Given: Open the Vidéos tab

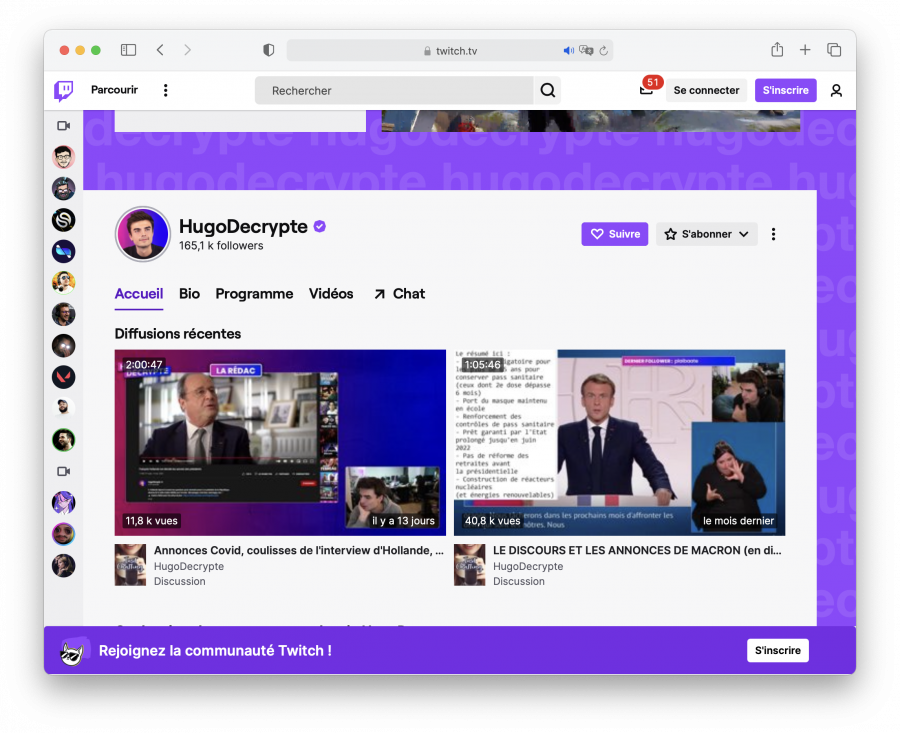Looking at the screenshot, I should point(331,294).
